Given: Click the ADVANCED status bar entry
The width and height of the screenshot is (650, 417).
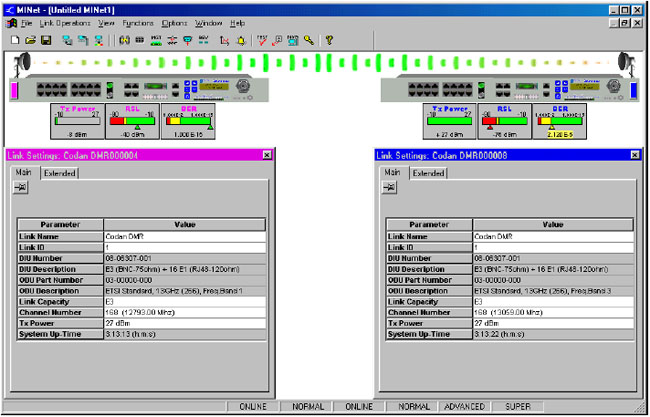Looking at the screenshot, I should 464,407.
